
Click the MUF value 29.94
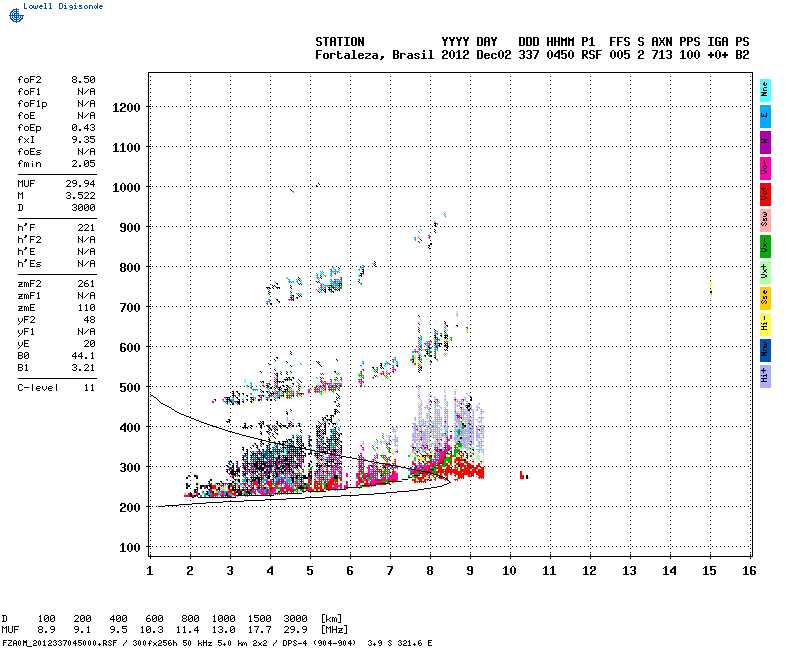point(81,184)
